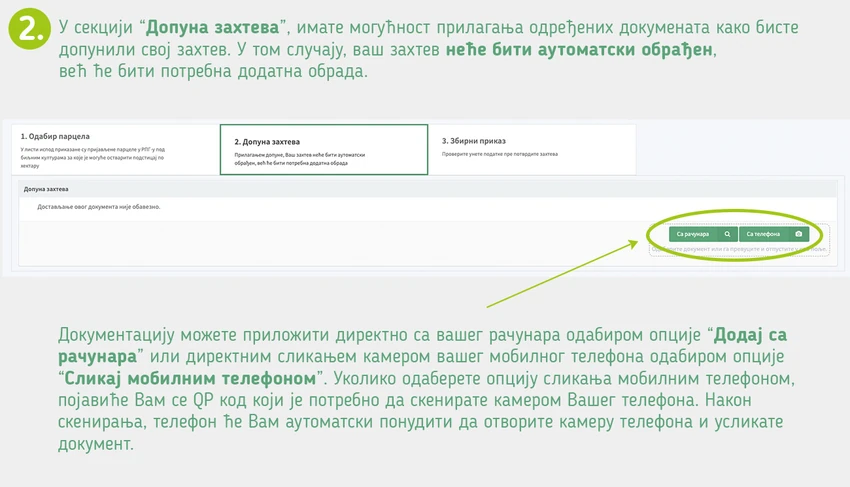Click the dashed document drop zone hint text
The width and height of the screenshot is (850, 487).
[739, 249]
